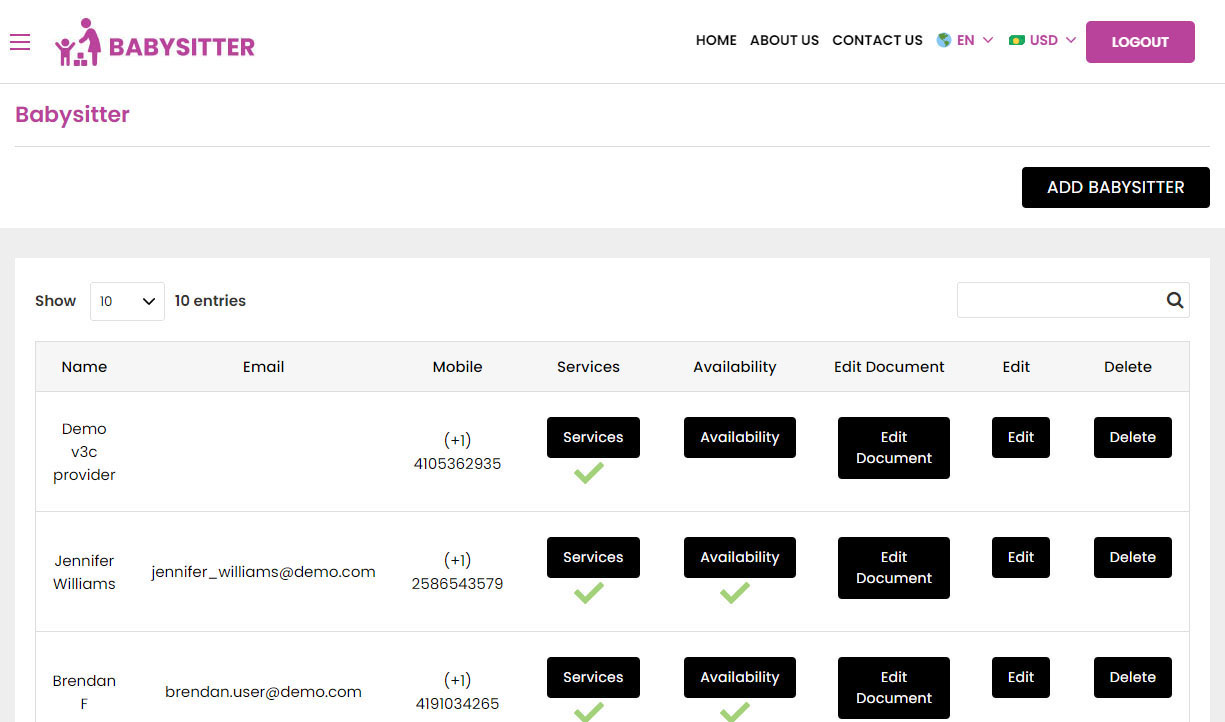Delete the Demo v3c provider entry
The width and height of the screenshot is (1225, 722).
coord(1132,437)
